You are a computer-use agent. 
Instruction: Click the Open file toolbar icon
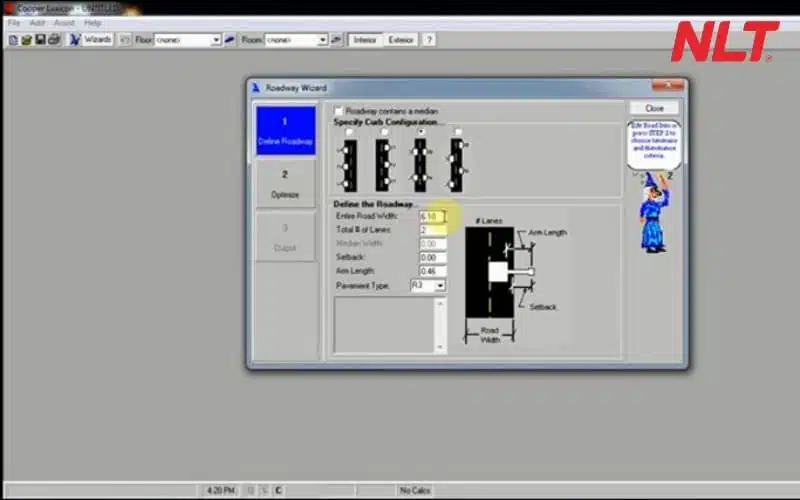[27, 40]
